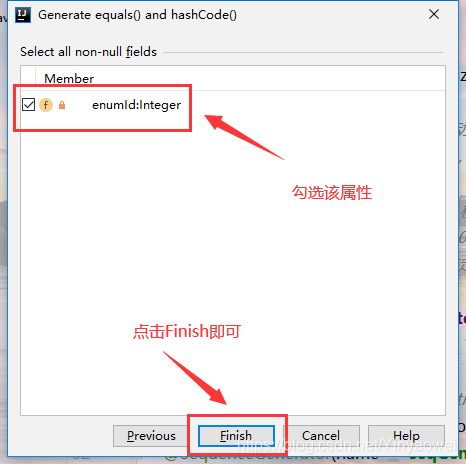Select the enumId:Integer member row text
This screenshot has height=464, width=466.
click(136, 105)
